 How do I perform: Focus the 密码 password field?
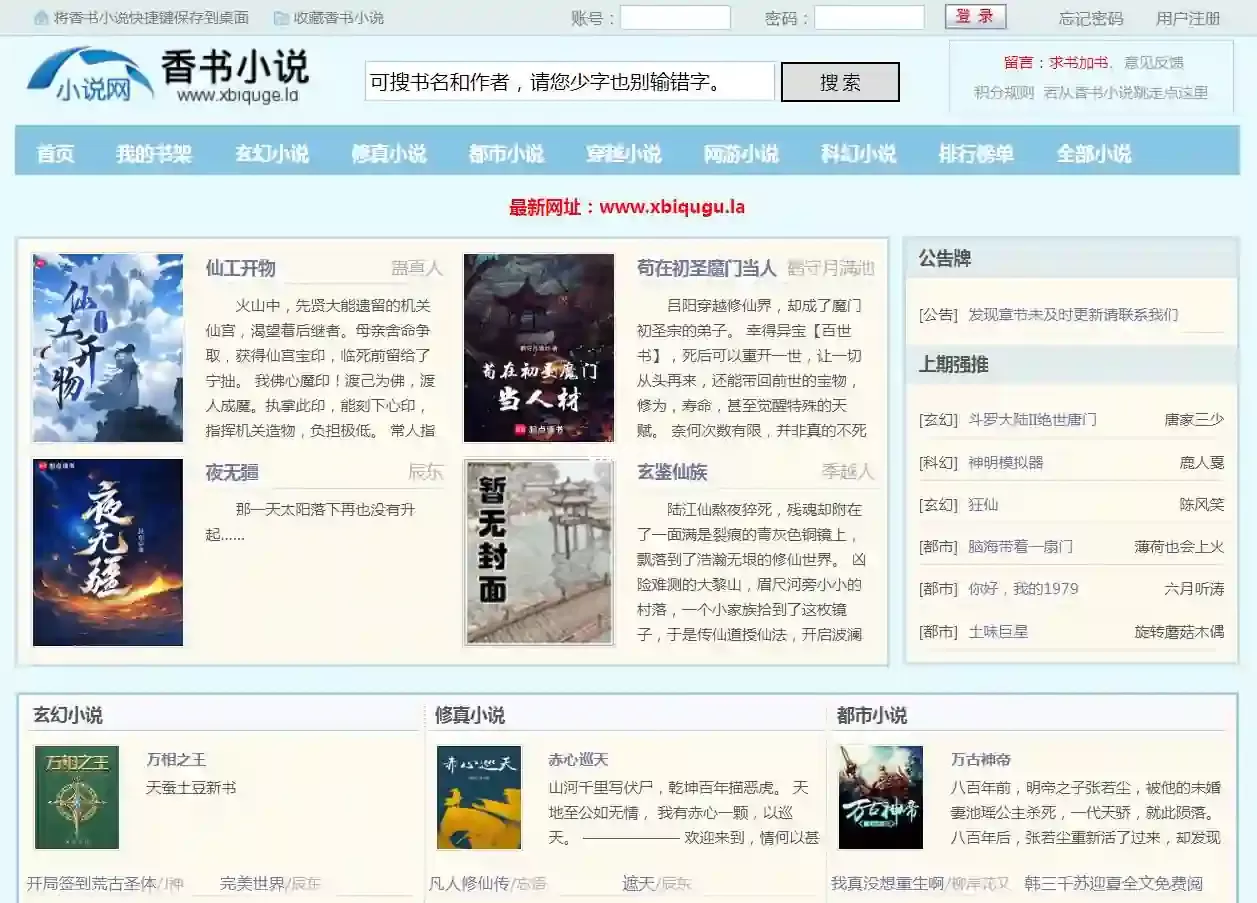point(869,18)
